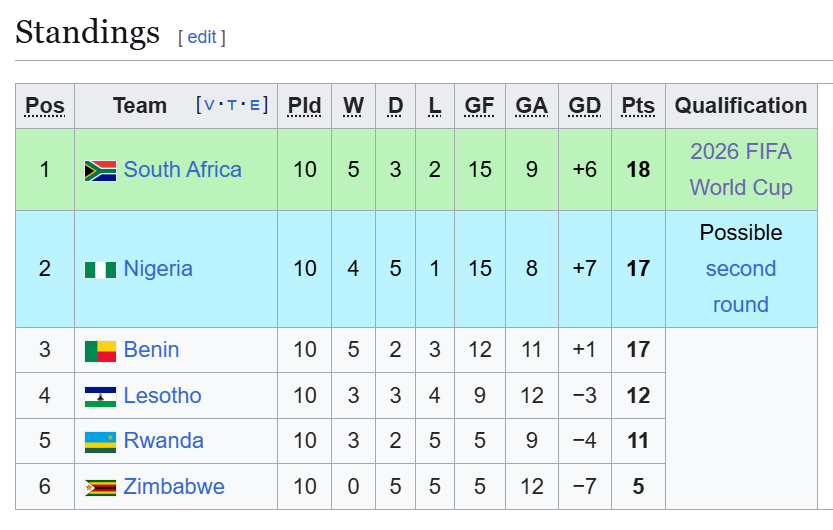Open the Nigeria team link
Viewport: 833px width, 530px height.
click(x=158, y=269)
